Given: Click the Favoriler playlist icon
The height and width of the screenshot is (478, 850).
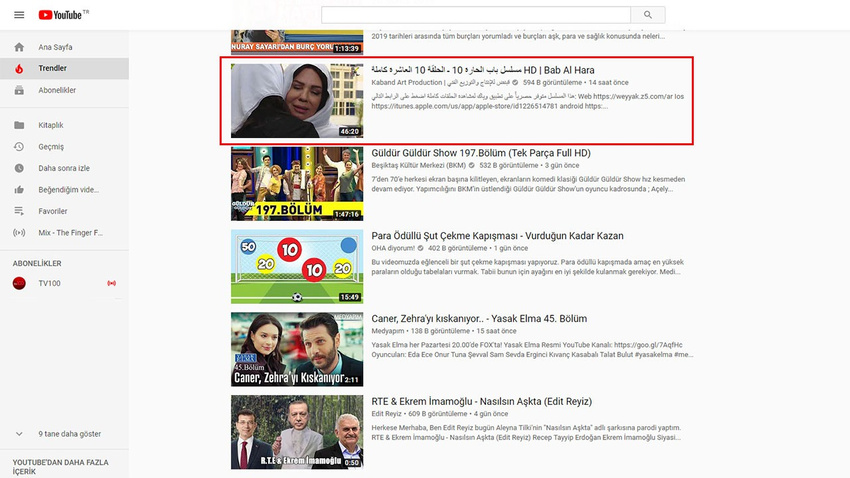Looking at the screenshot, I should point(19,211).
